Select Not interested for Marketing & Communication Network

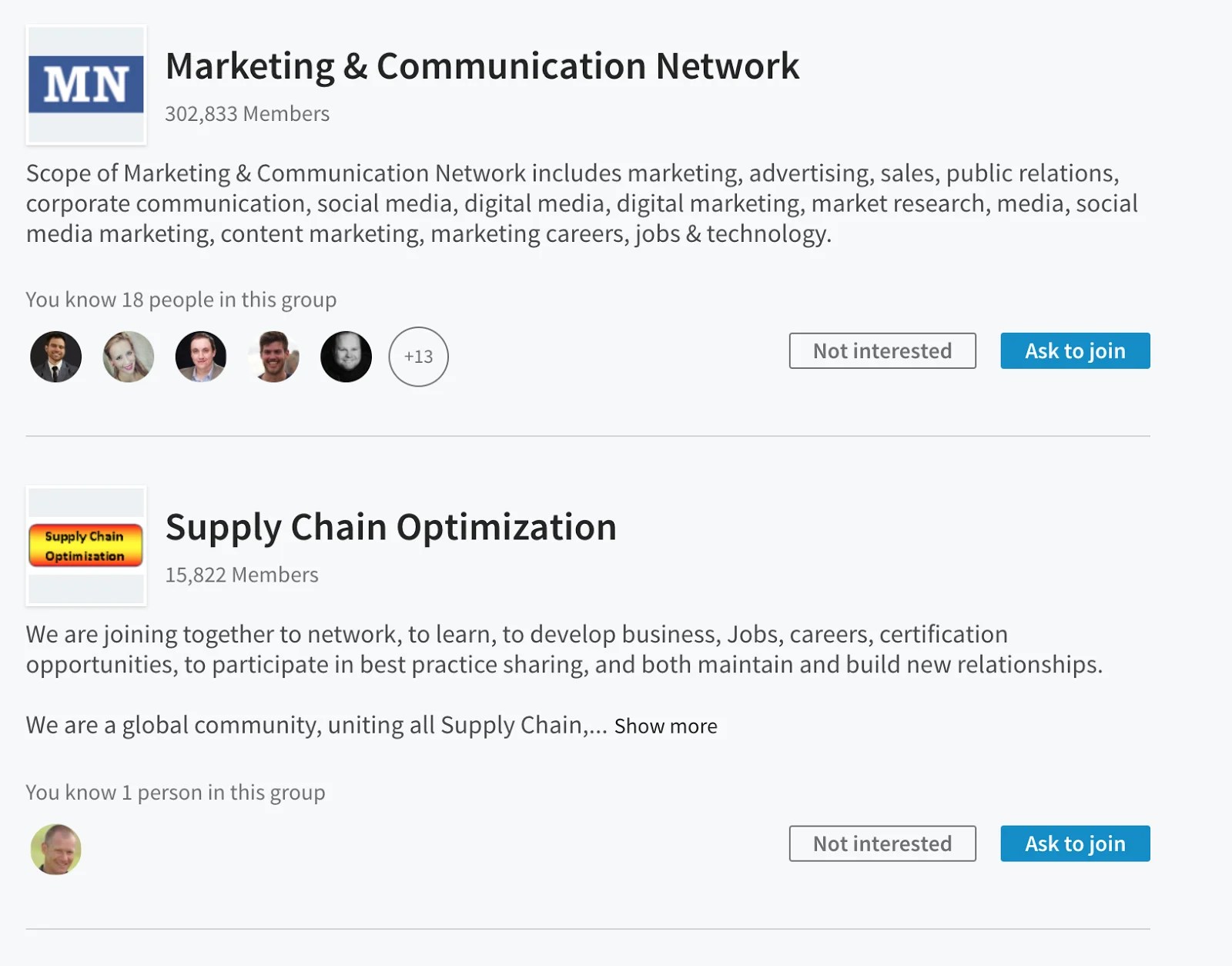pyautogui.click(x=882, y=351)
